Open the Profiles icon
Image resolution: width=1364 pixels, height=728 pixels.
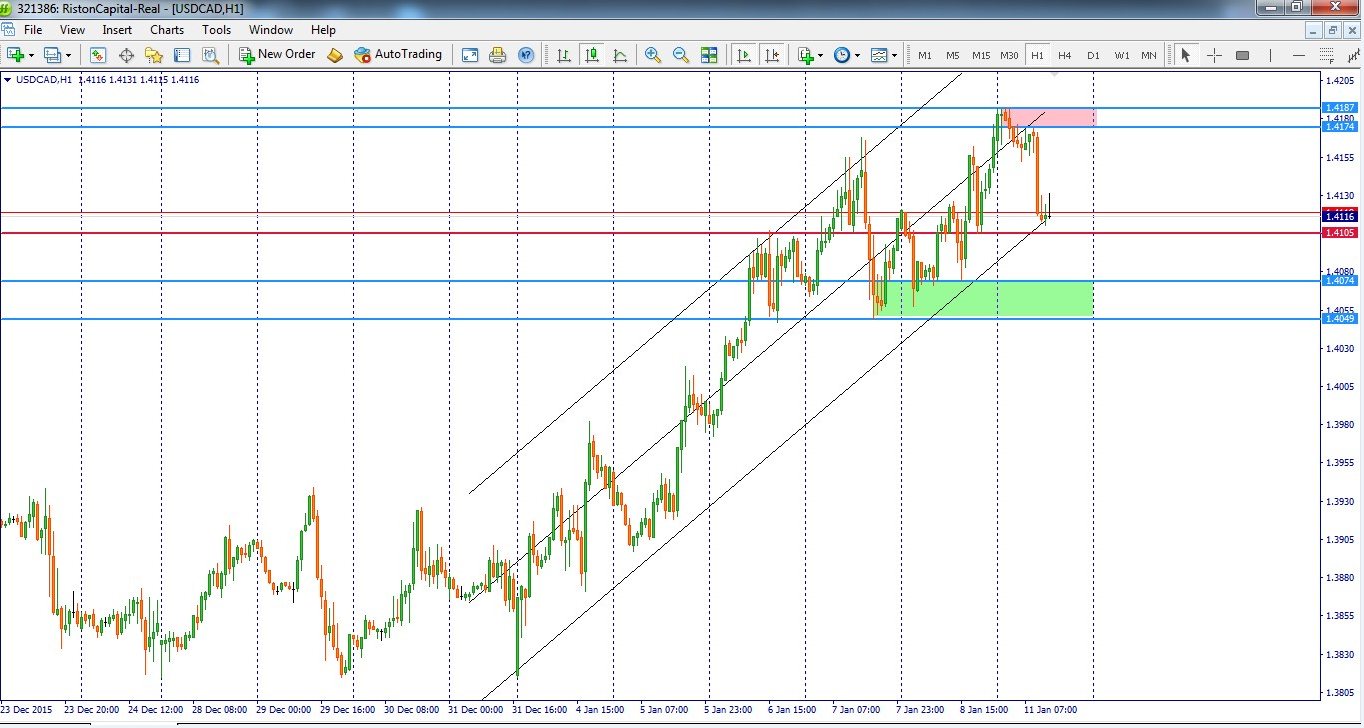(x=52, y=55)
